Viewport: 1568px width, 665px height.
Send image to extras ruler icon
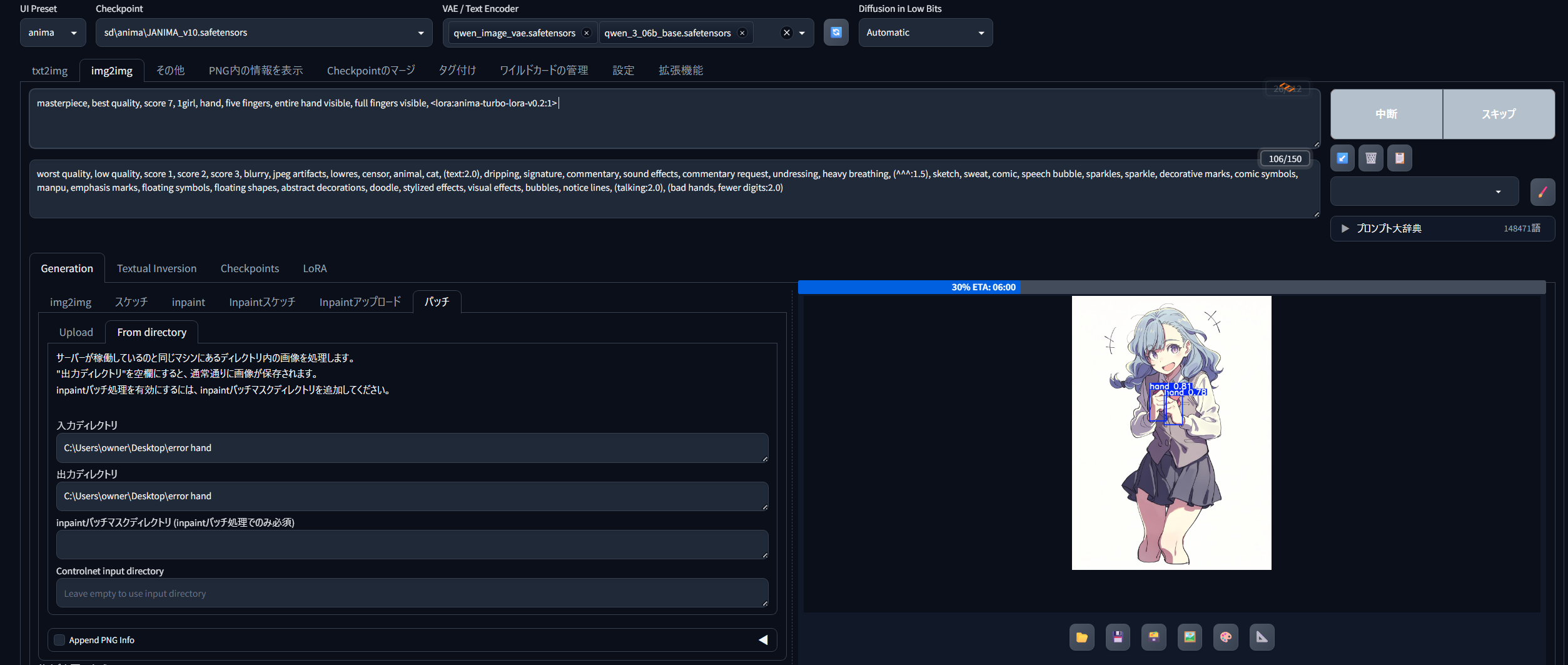[1262, 637]
